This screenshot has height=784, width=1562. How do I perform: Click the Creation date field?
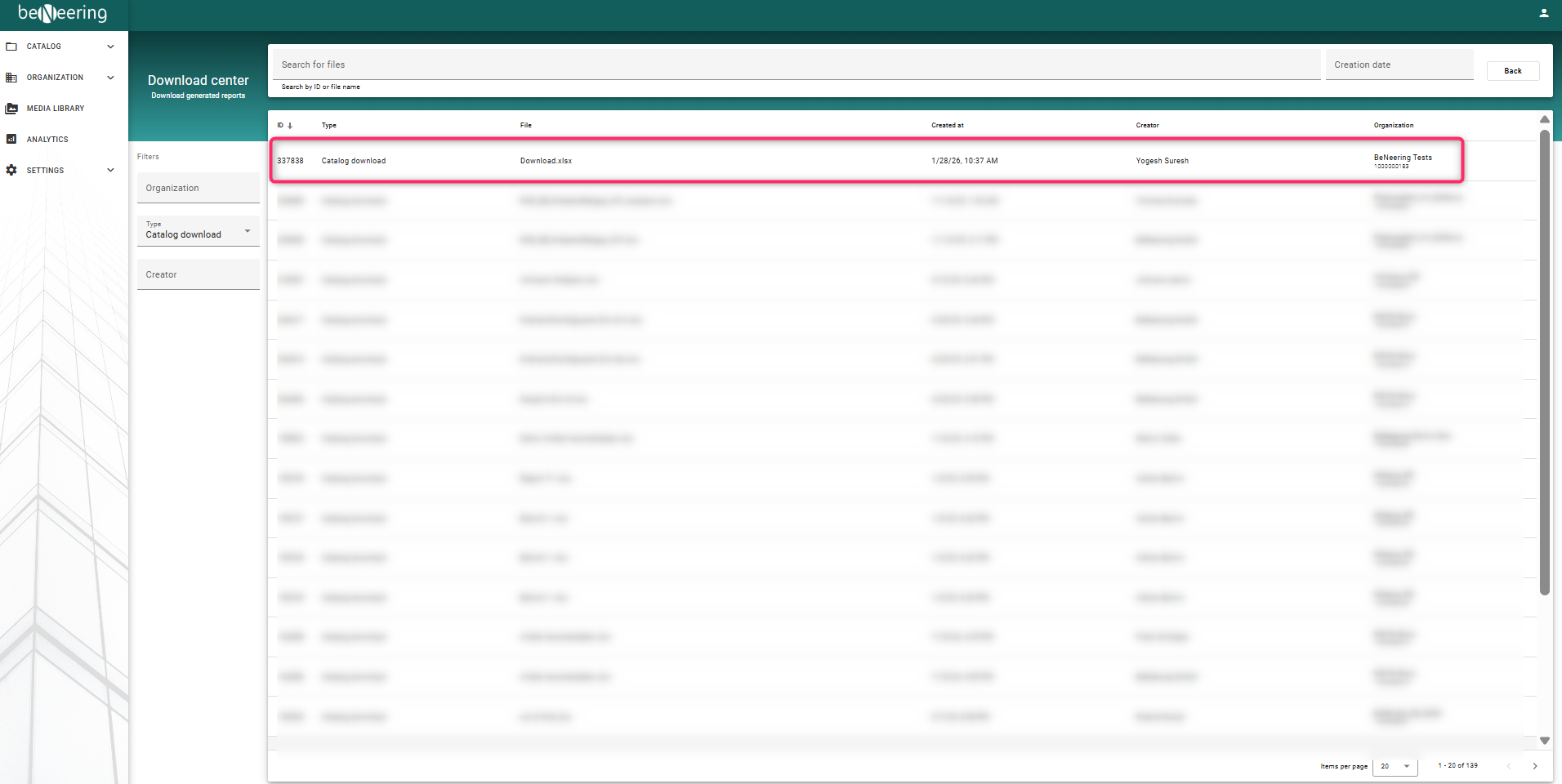click(1399, 65)
